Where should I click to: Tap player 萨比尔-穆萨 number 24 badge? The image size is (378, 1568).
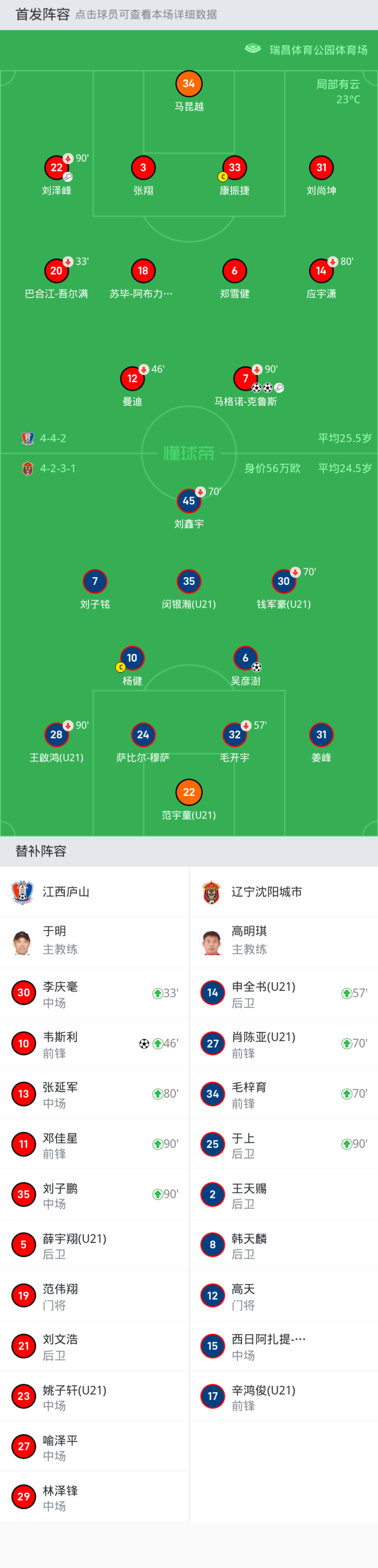pyautogui.click(x=143, y=735)
